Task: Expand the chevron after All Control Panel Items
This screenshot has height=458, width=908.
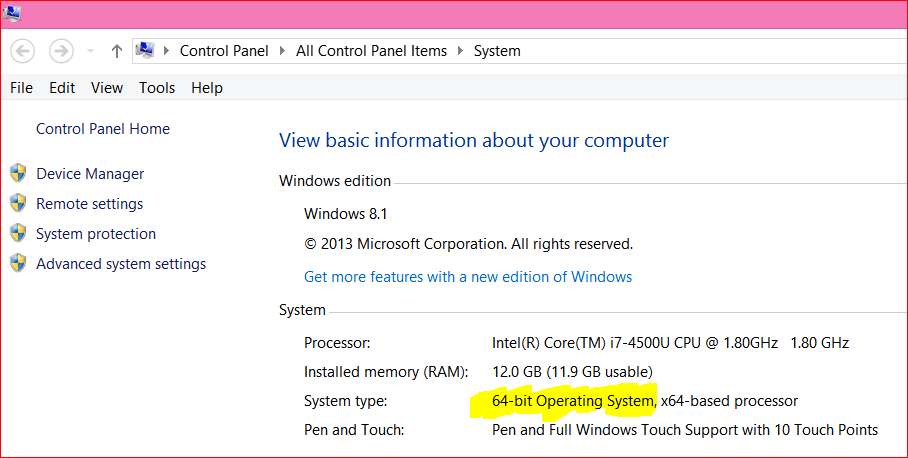Action: point(460,50)
